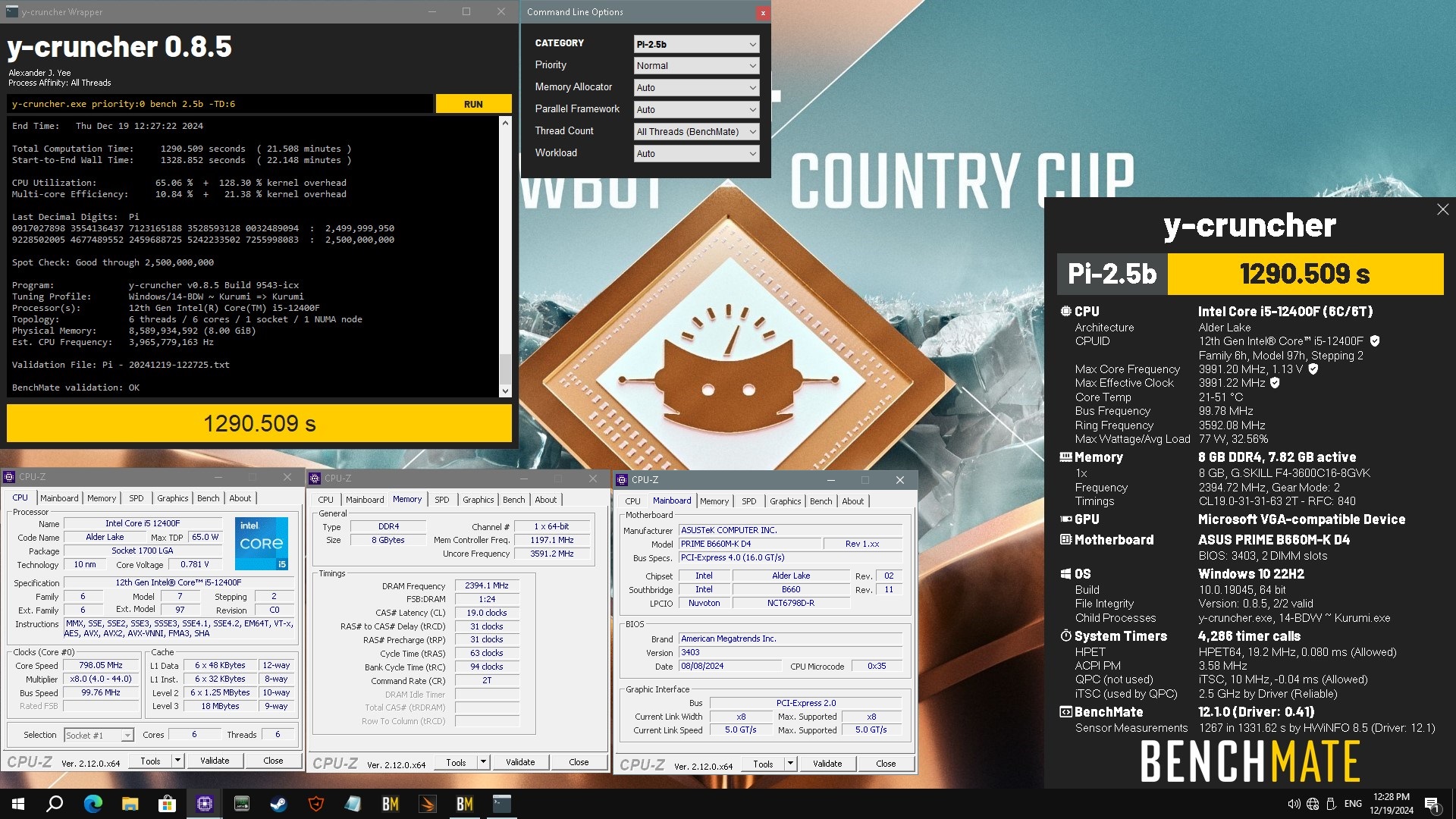Click Intel Core i5 logo in CPU-Z

click(262, 544)
